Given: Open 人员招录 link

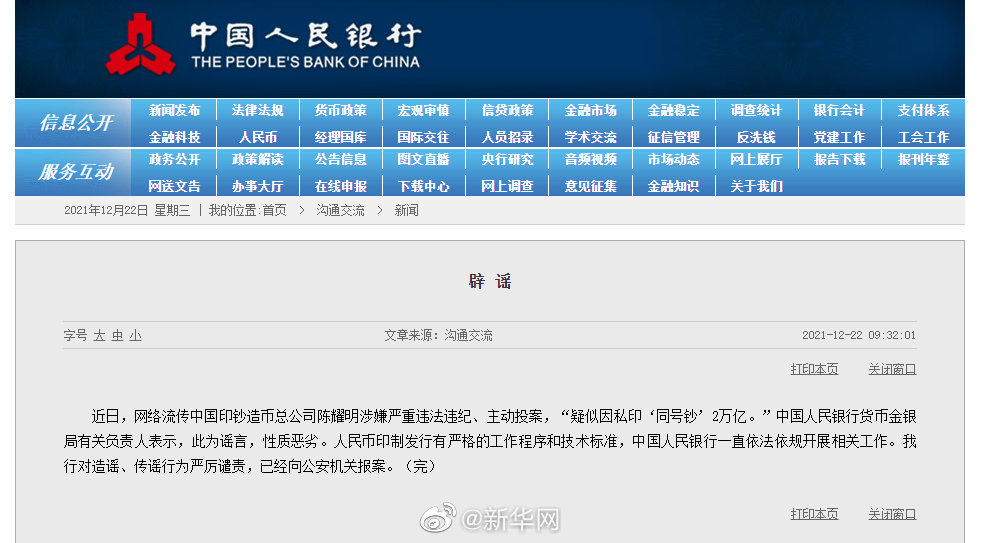Looking at the screenshot, I should coord(507,137).
